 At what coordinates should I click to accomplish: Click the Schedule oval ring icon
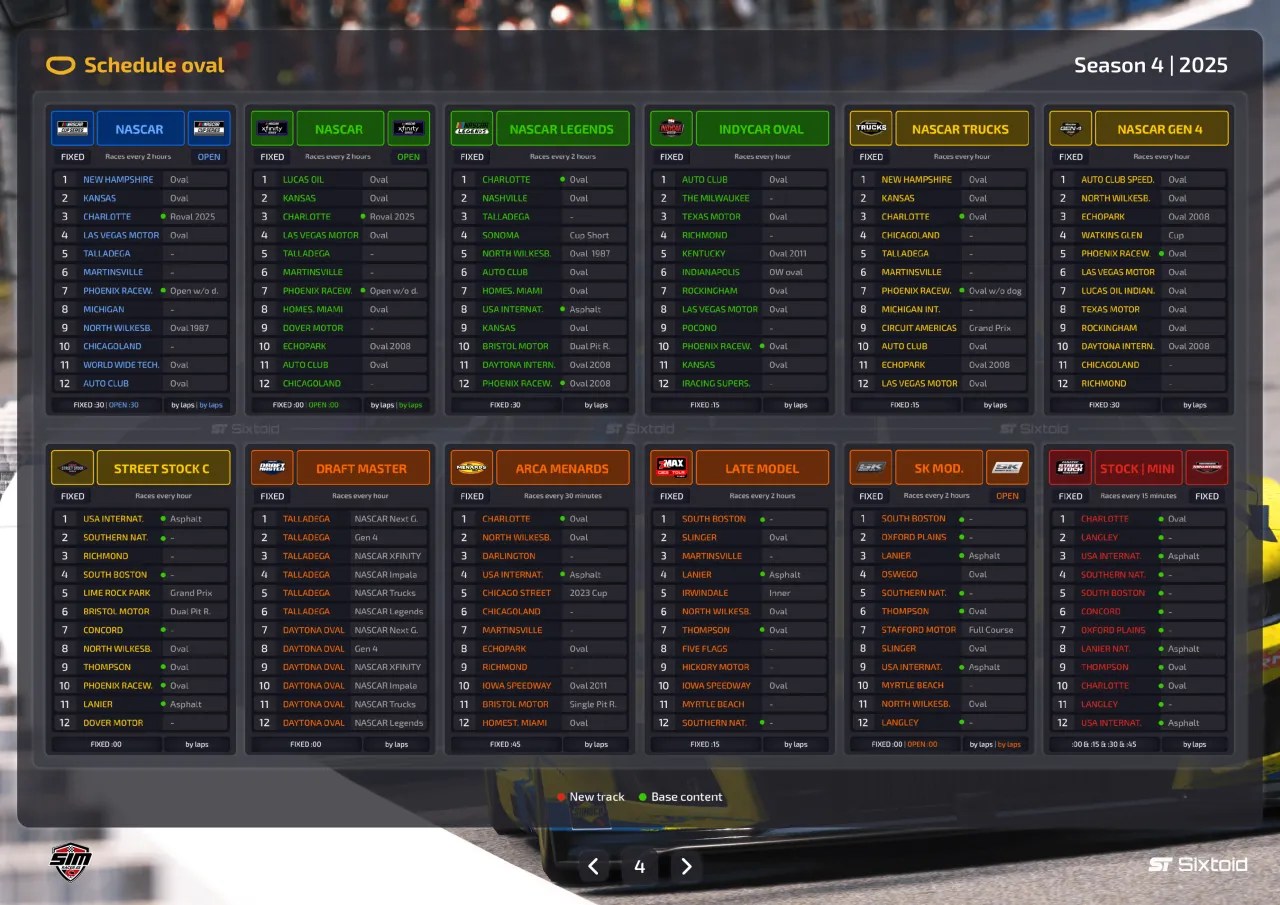click(x=61, y=66)
